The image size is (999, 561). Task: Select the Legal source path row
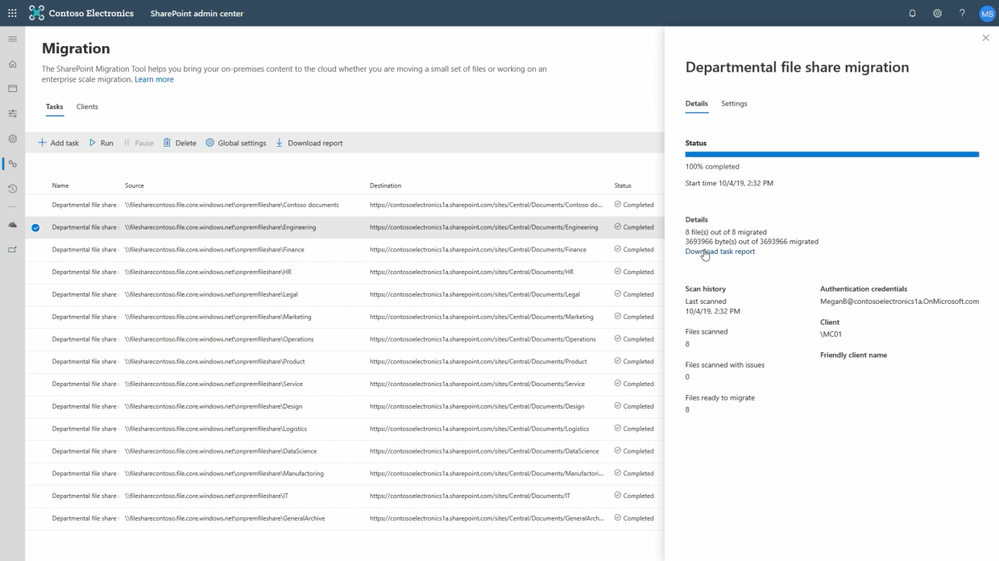click(212, 294)
